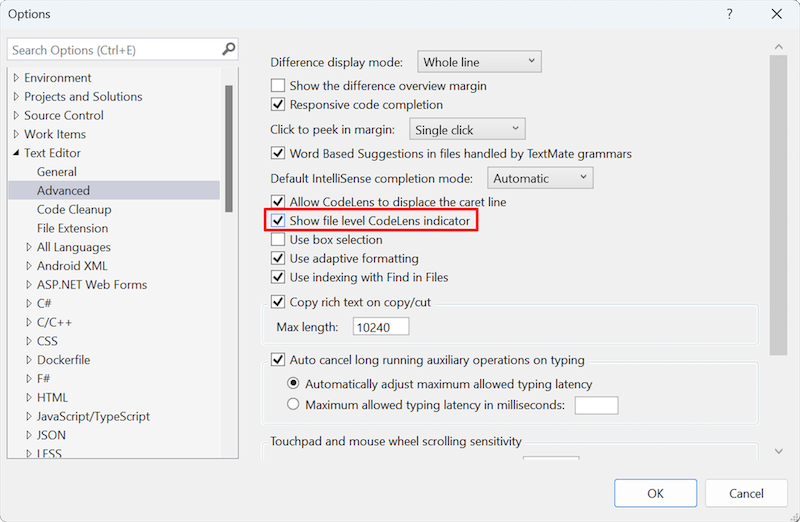This screenshot has height=522, width=800.
Task: Open Click to peek in margin dropdown
Action: tap(467, 130)
